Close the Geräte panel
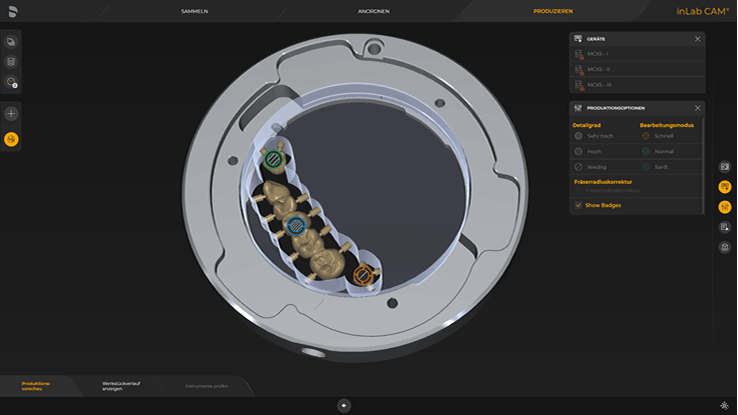738x415 pixels. coord(697,39)
